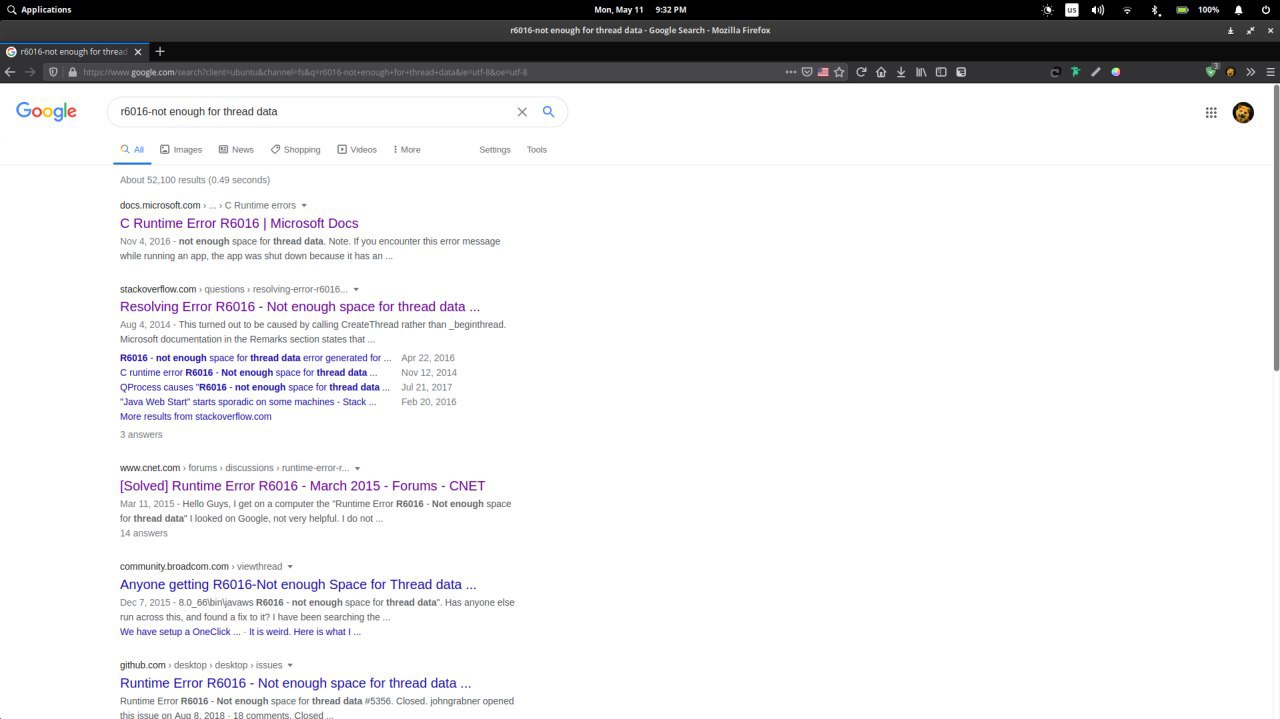Expand the github.com result options arrow

[x=290, y=666]
